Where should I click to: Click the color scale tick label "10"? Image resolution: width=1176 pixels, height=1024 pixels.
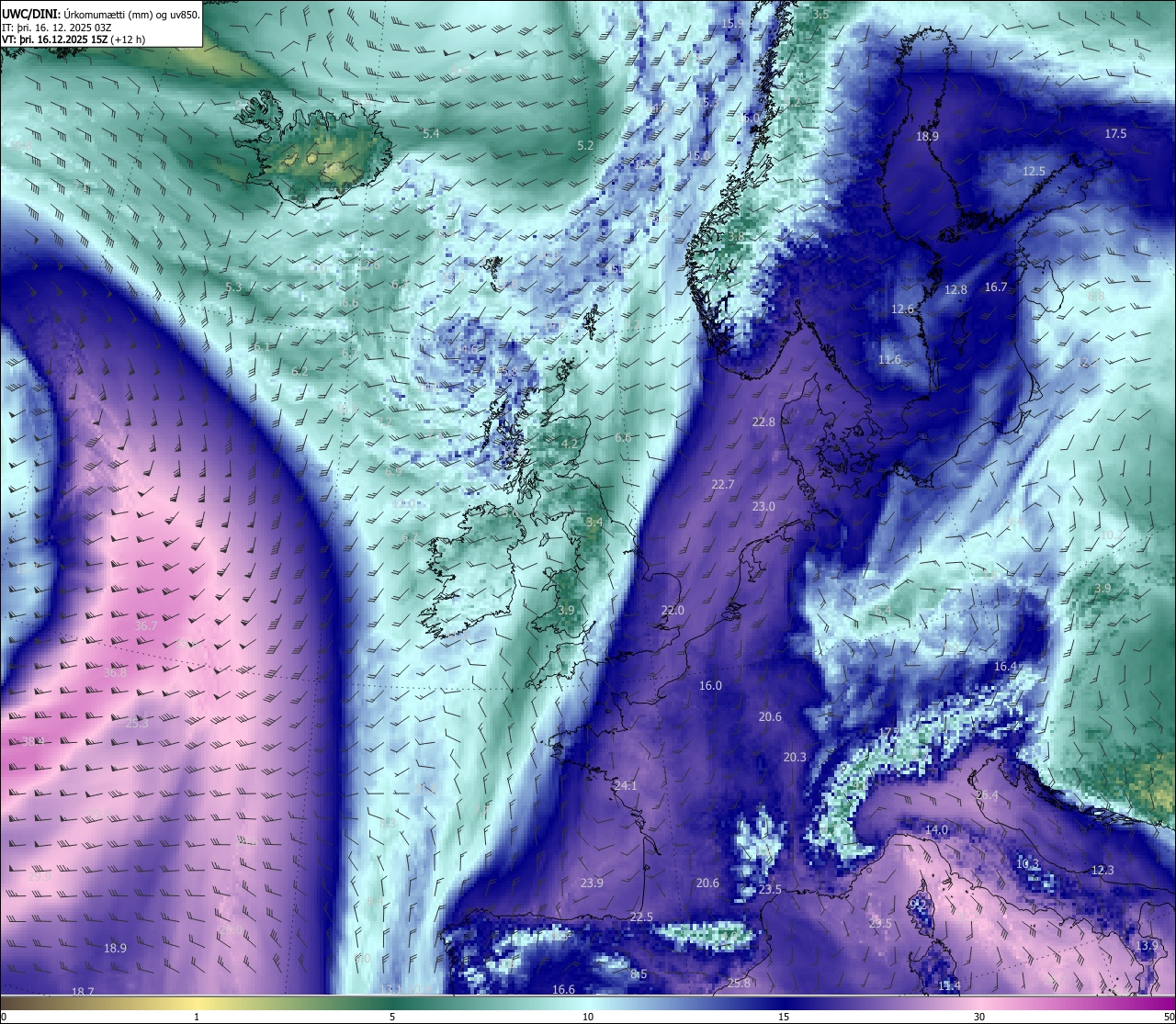[x=588, y=1017]
